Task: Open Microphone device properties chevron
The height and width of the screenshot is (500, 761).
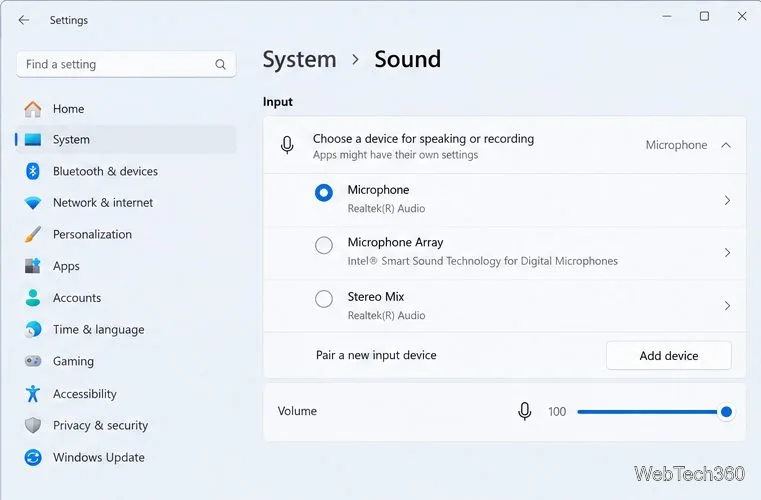Action: click(727, 200)
